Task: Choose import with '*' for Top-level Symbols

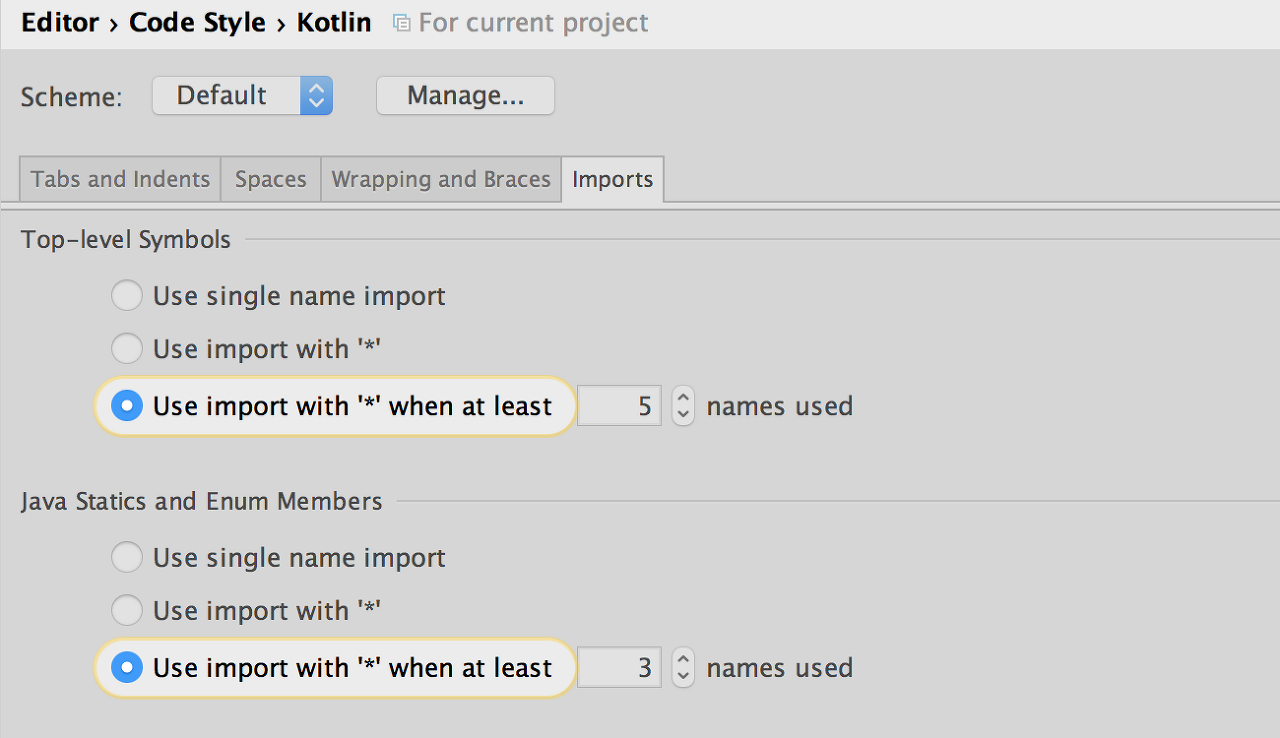Action: click(x=127, y=349)
